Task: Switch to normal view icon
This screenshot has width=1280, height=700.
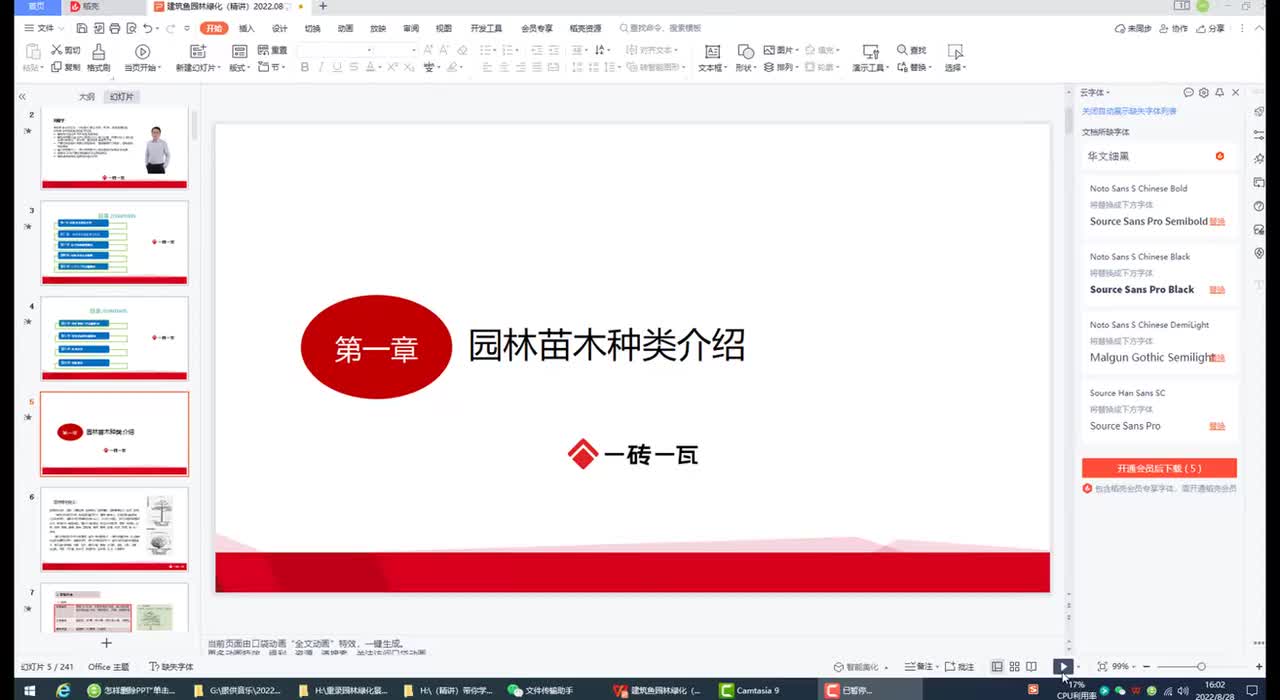Action: click(x=997, y=667)
